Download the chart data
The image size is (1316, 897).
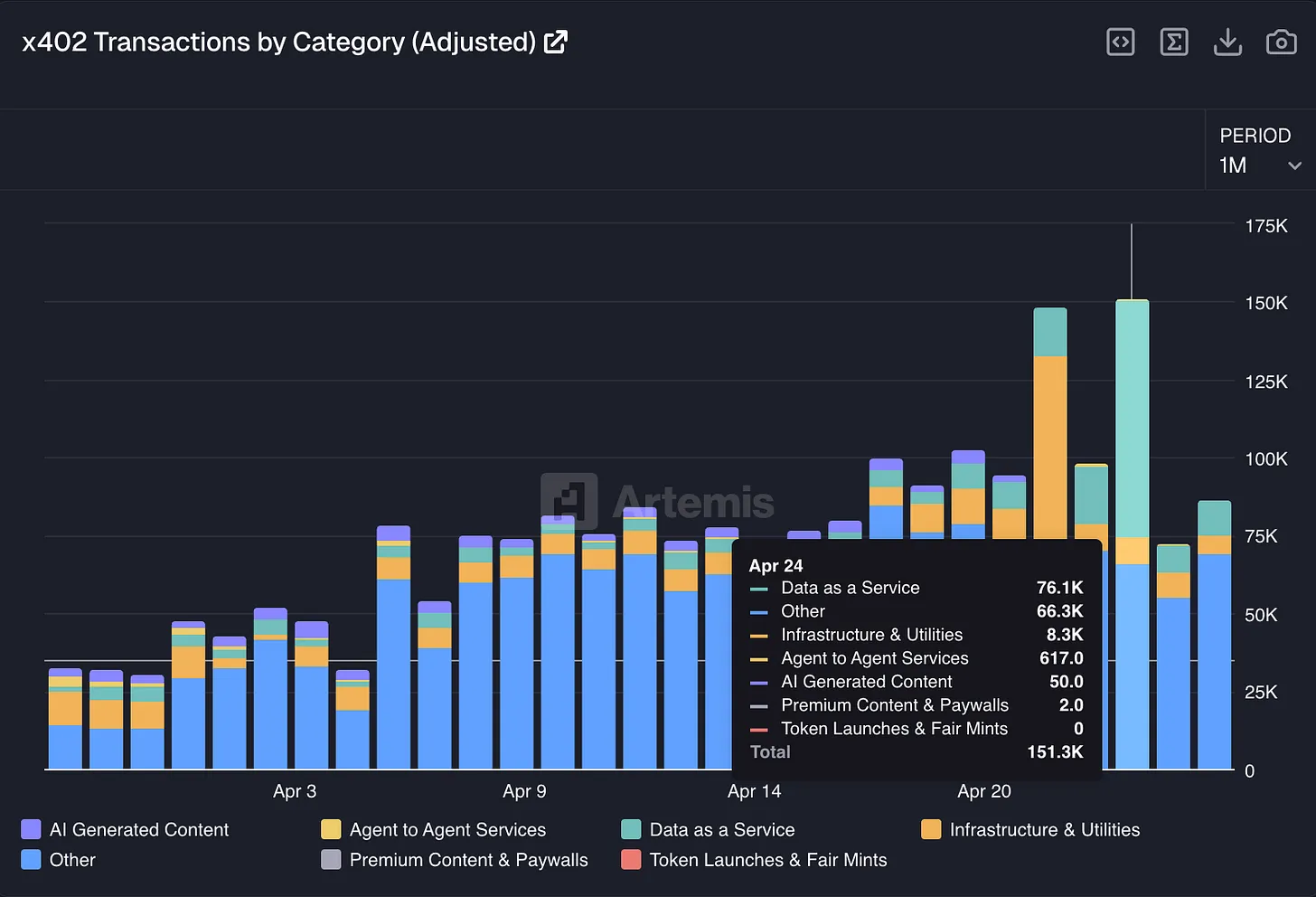coord(1227,42)
